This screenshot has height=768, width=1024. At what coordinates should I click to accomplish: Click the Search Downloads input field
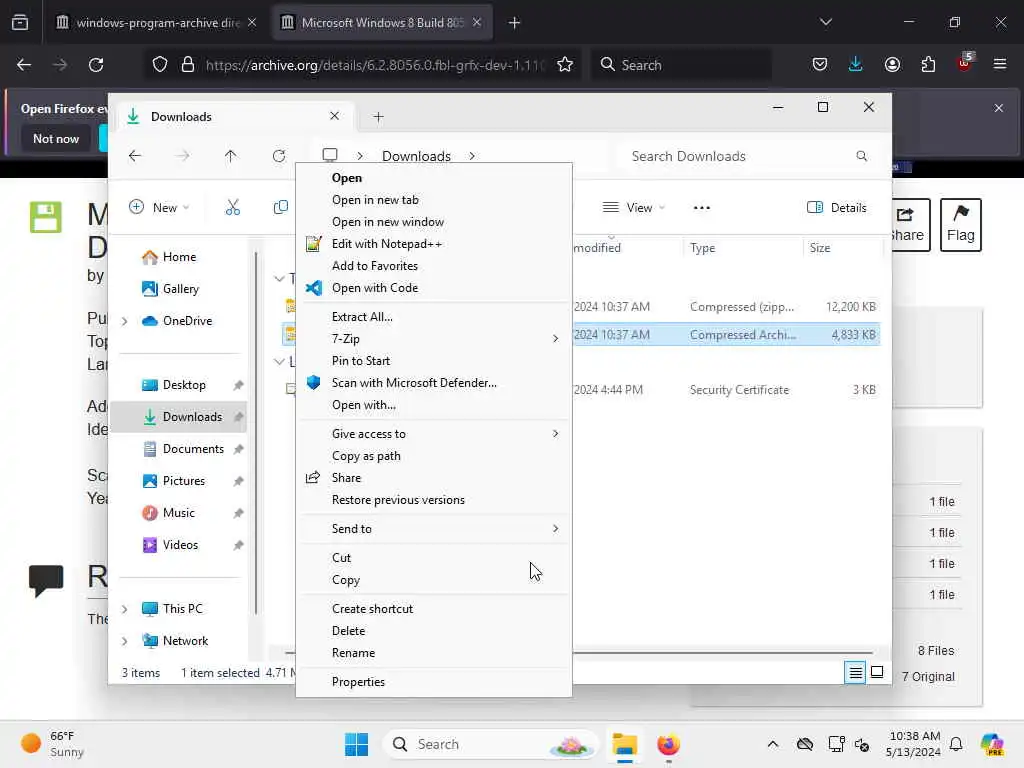[x=748, y=156]
